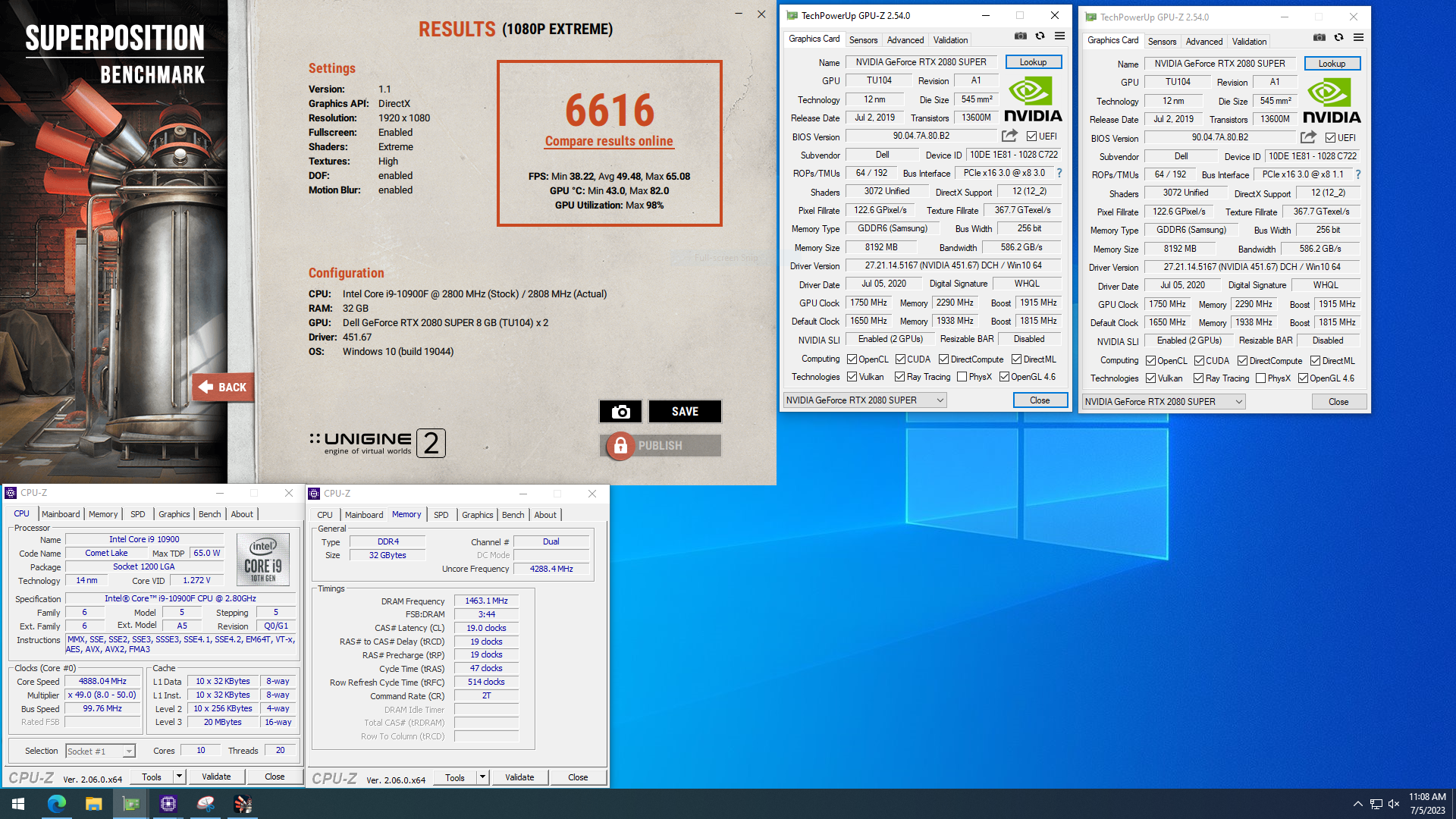Toggle OpenCL checkbox in left GPU-Z

(x=852, y=359)
